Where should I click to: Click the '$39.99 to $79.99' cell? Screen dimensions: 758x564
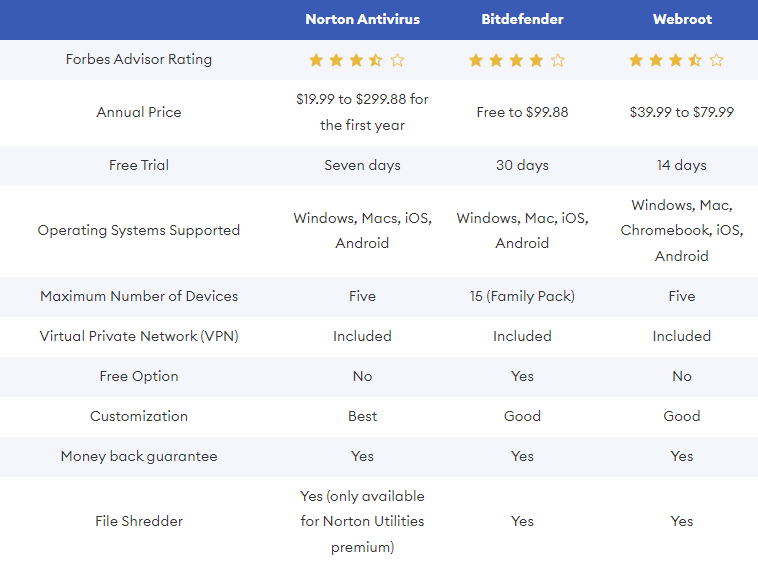tap(682, 112)
